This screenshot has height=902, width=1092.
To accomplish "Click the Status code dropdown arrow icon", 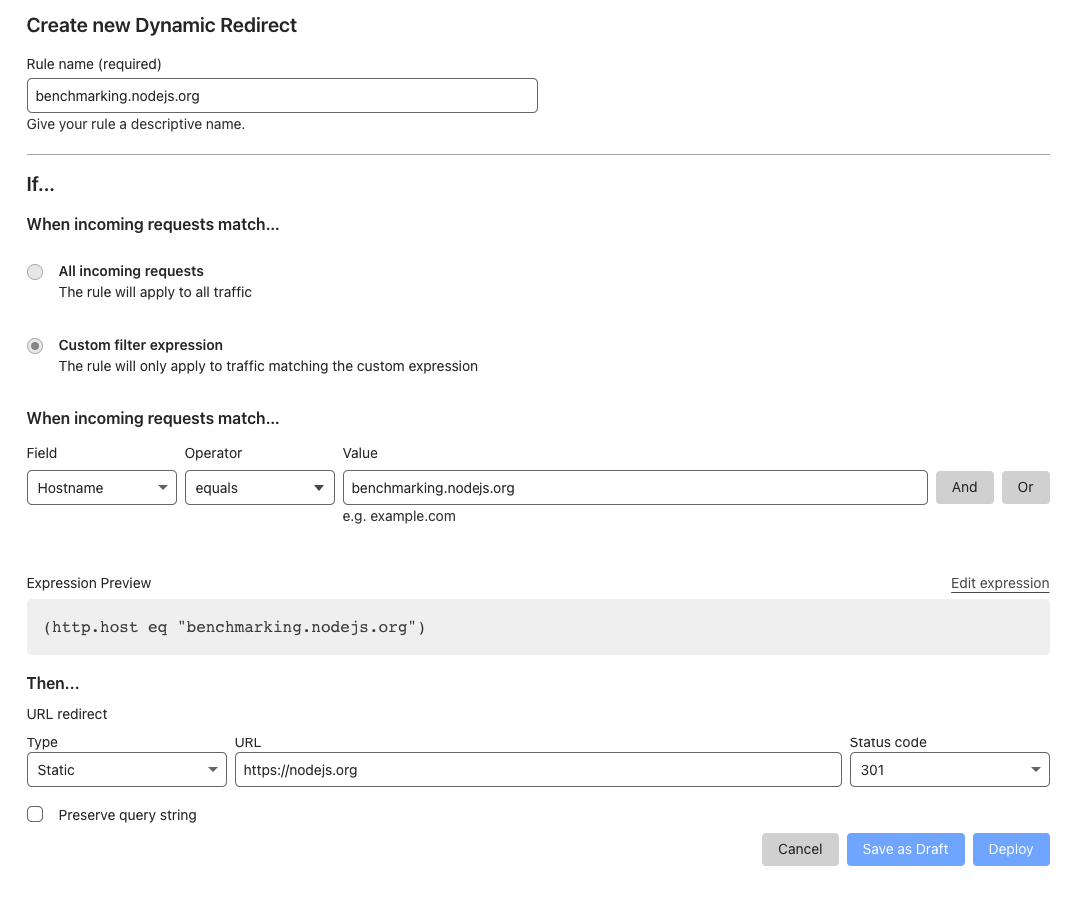I will pyautogui.click(x=1035, y=770).
